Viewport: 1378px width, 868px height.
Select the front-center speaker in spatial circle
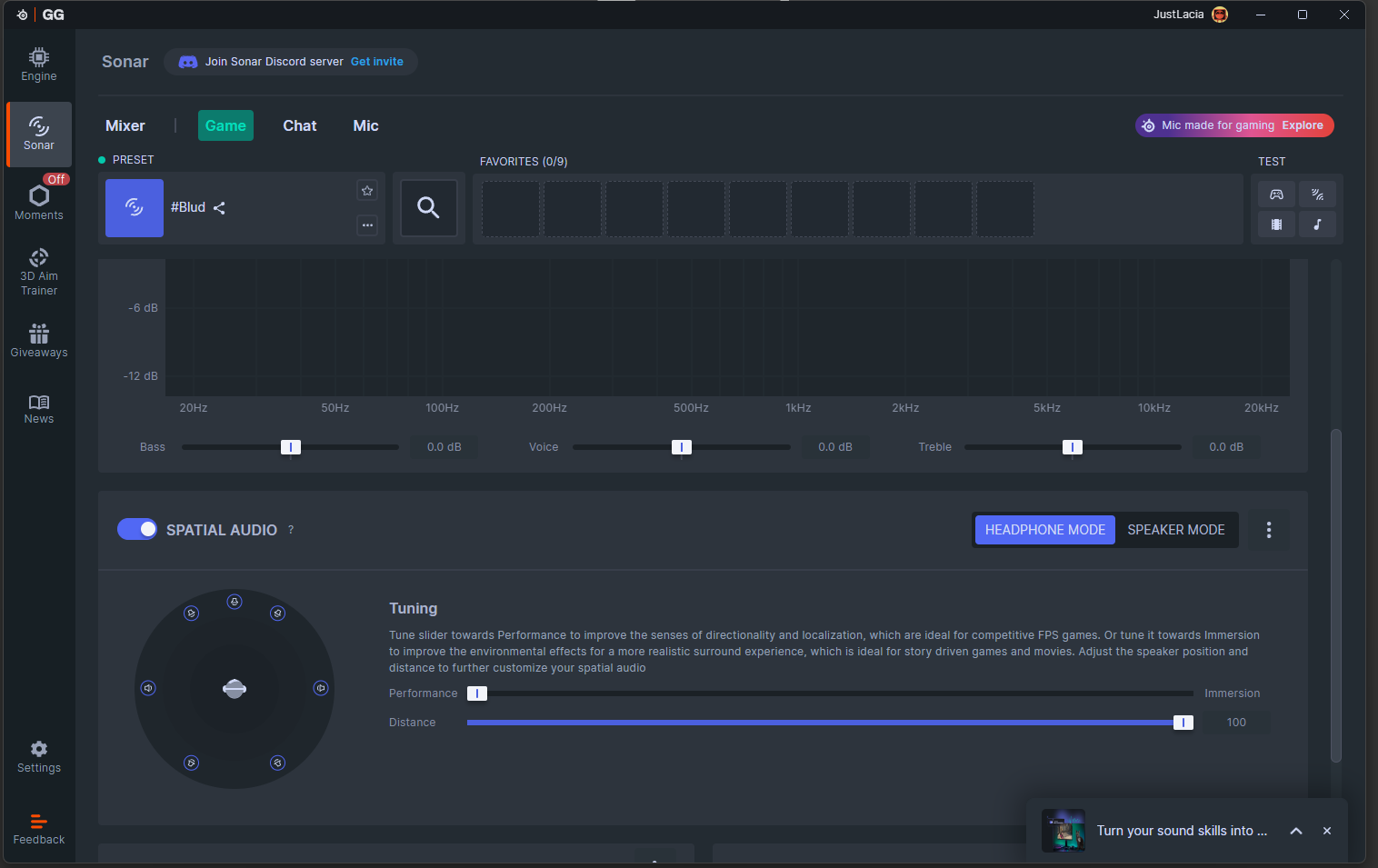point(235,602)
